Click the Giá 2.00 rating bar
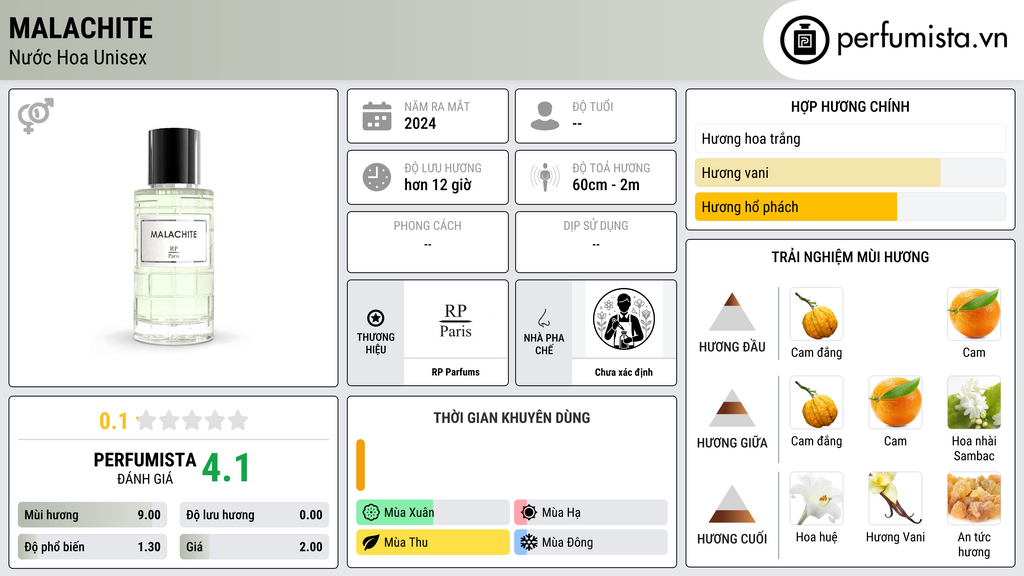The width and height of the screenshot is (1024, 576). (254, 547)
